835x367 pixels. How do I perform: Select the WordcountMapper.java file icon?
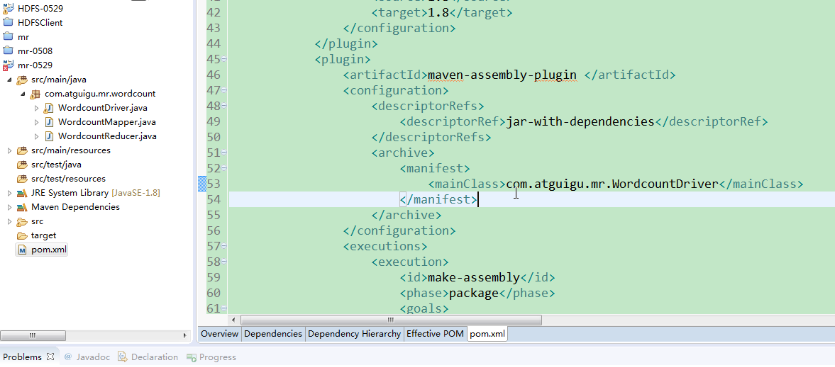point(48,122)
